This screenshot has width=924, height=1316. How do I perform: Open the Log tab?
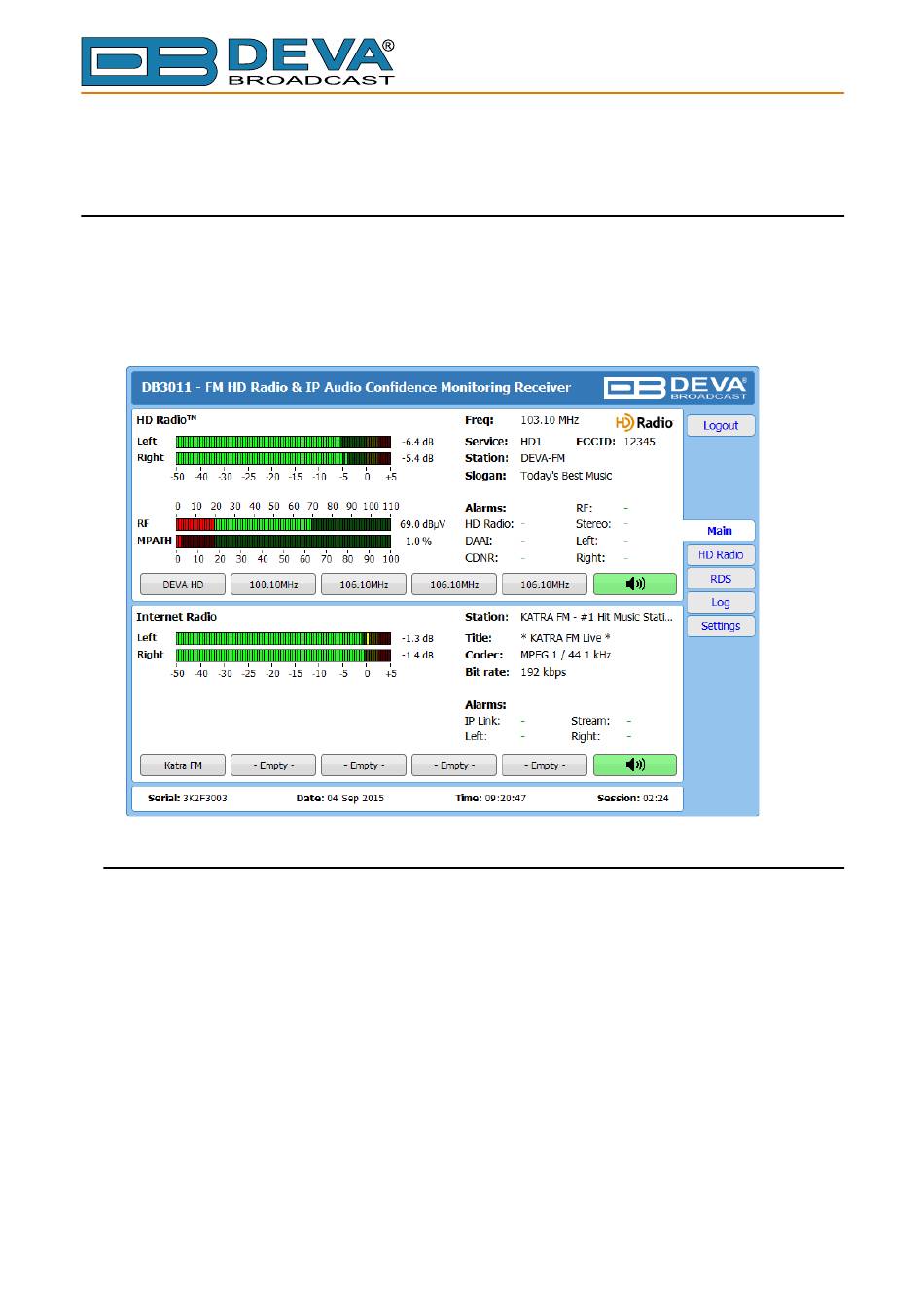[x=721, y=602]
